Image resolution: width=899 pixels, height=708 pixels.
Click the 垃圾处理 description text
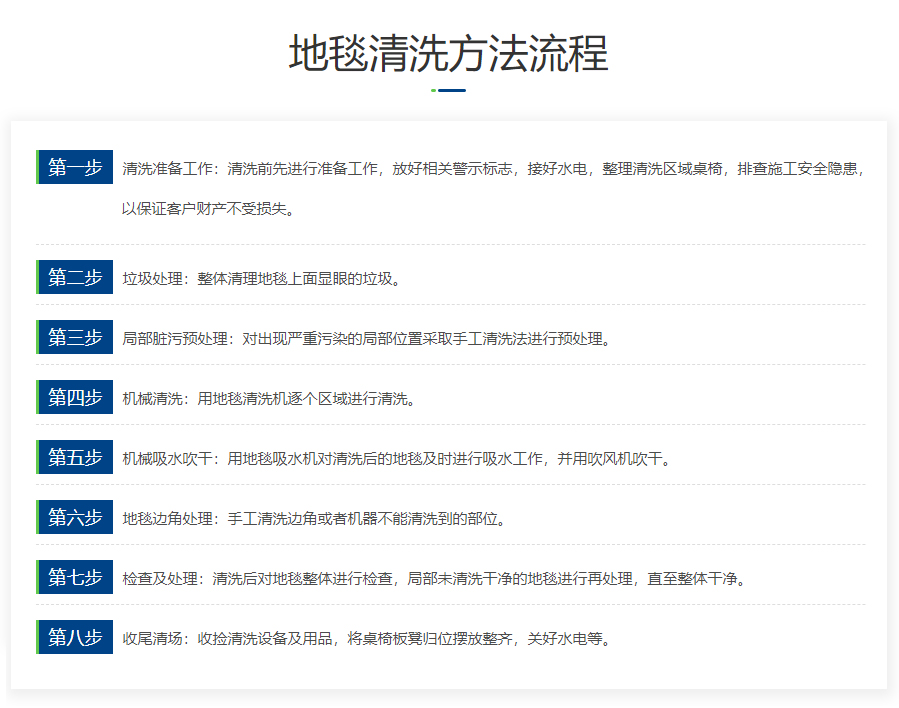pos(263,279)
